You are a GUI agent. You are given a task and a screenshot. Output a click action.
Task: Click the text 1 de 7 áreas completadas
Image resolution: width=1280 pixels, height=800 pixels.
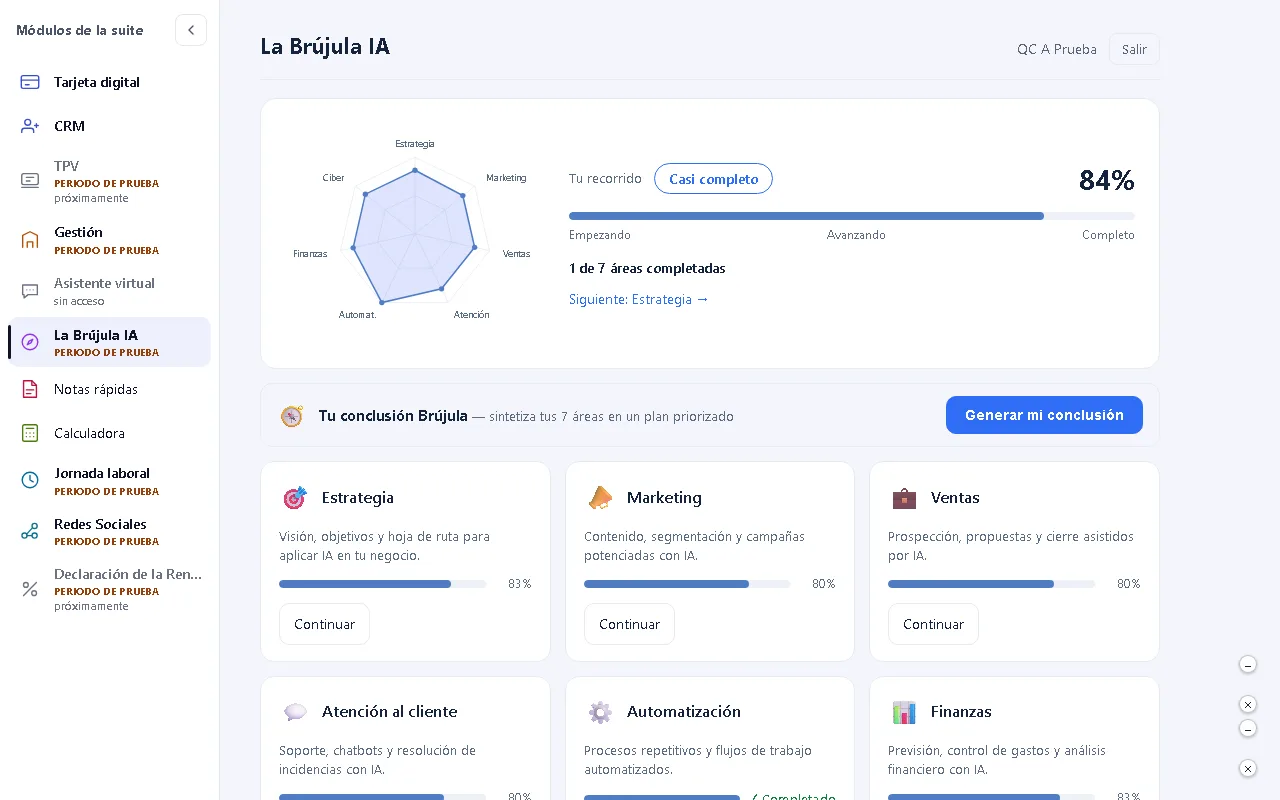coord(647,268)
